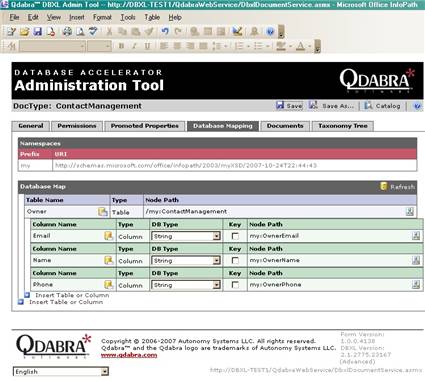Click node picker icon for my:OwnerEmail path
Viewport: 425px width, 382px height.
pyautogui.click(x=416, y=236)
